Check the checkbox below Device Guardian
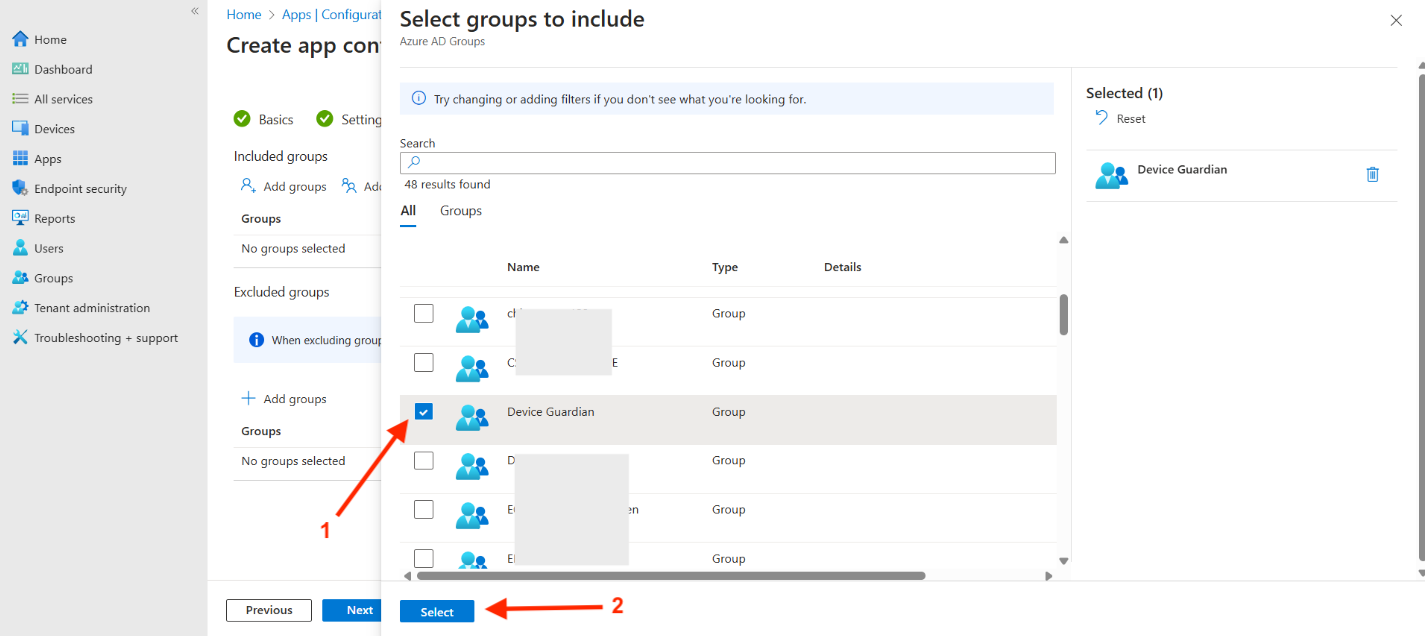Screen dimensions: 1425x636 (424, 460)
